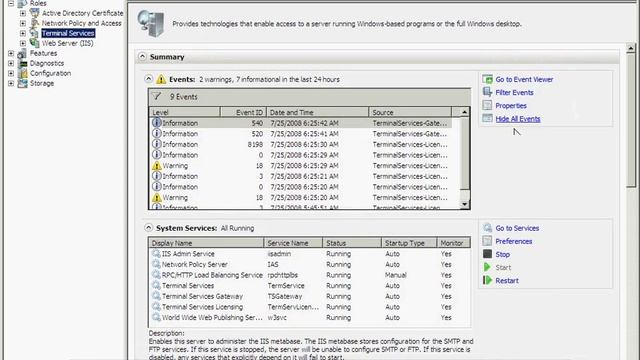Open Go to Event Viewer link
The width and height of the screenshot is (640, 360).
click(x=524, y=80)
